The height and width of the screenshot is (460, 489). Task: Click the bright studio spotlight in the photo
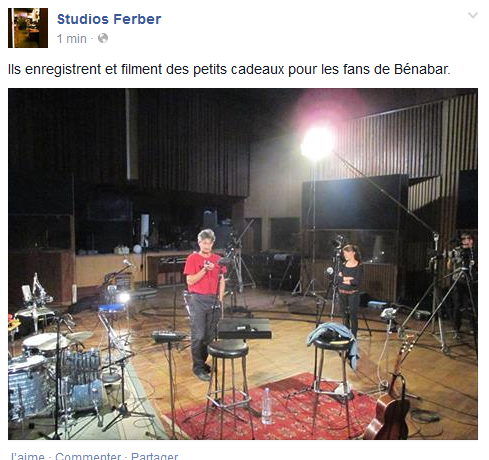click(x=317, y=143)
